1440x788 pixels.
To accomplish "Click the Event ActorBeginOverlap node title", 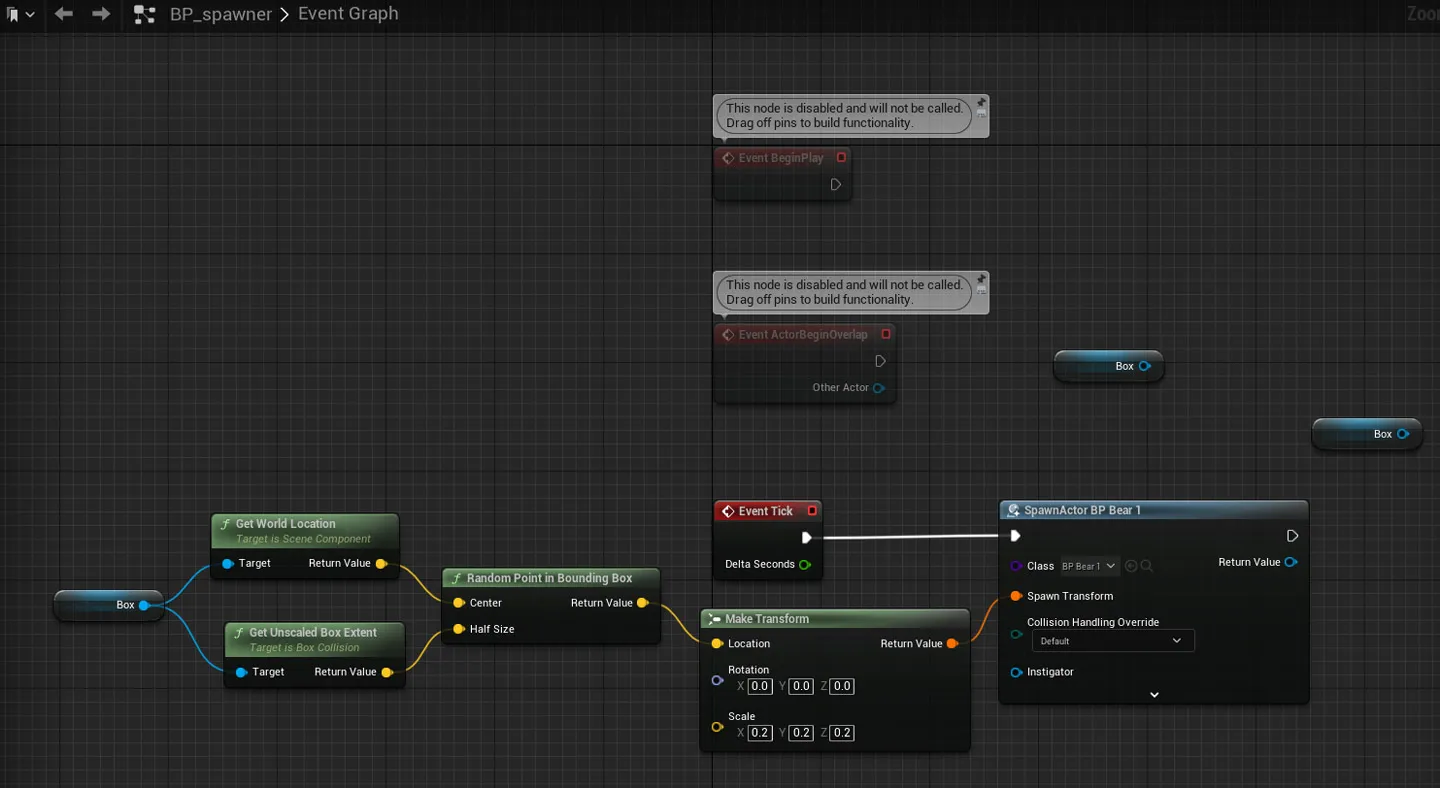I will click(803, 335).
